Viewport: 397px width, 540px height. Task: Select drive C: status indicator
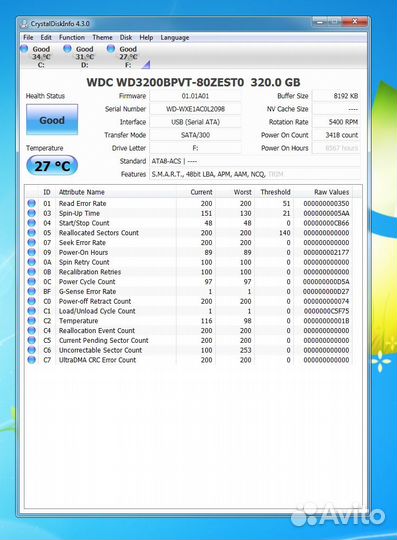pos(35,56)
